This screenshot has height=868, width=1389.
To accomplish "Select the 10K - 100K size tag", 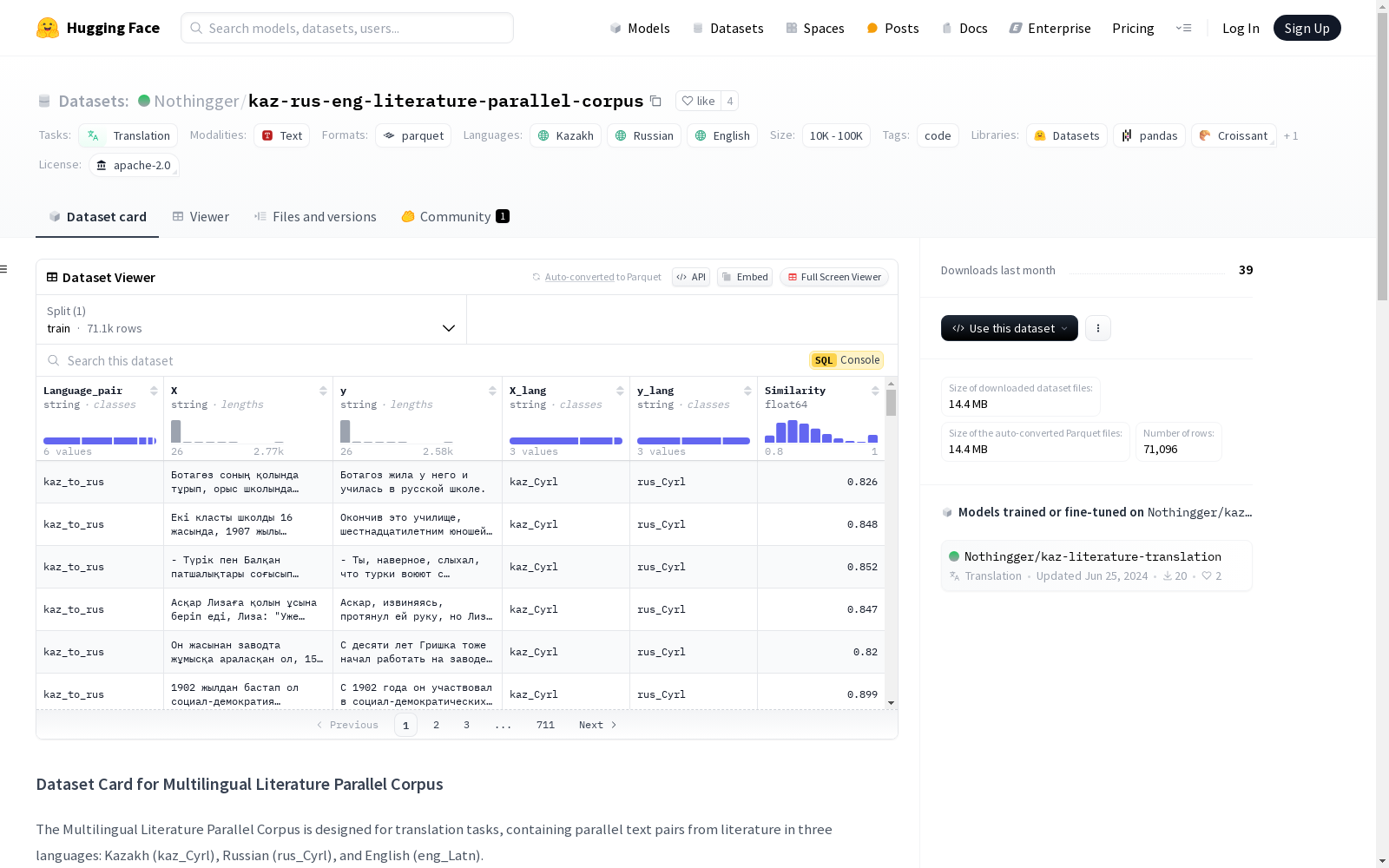I will 836,135.
